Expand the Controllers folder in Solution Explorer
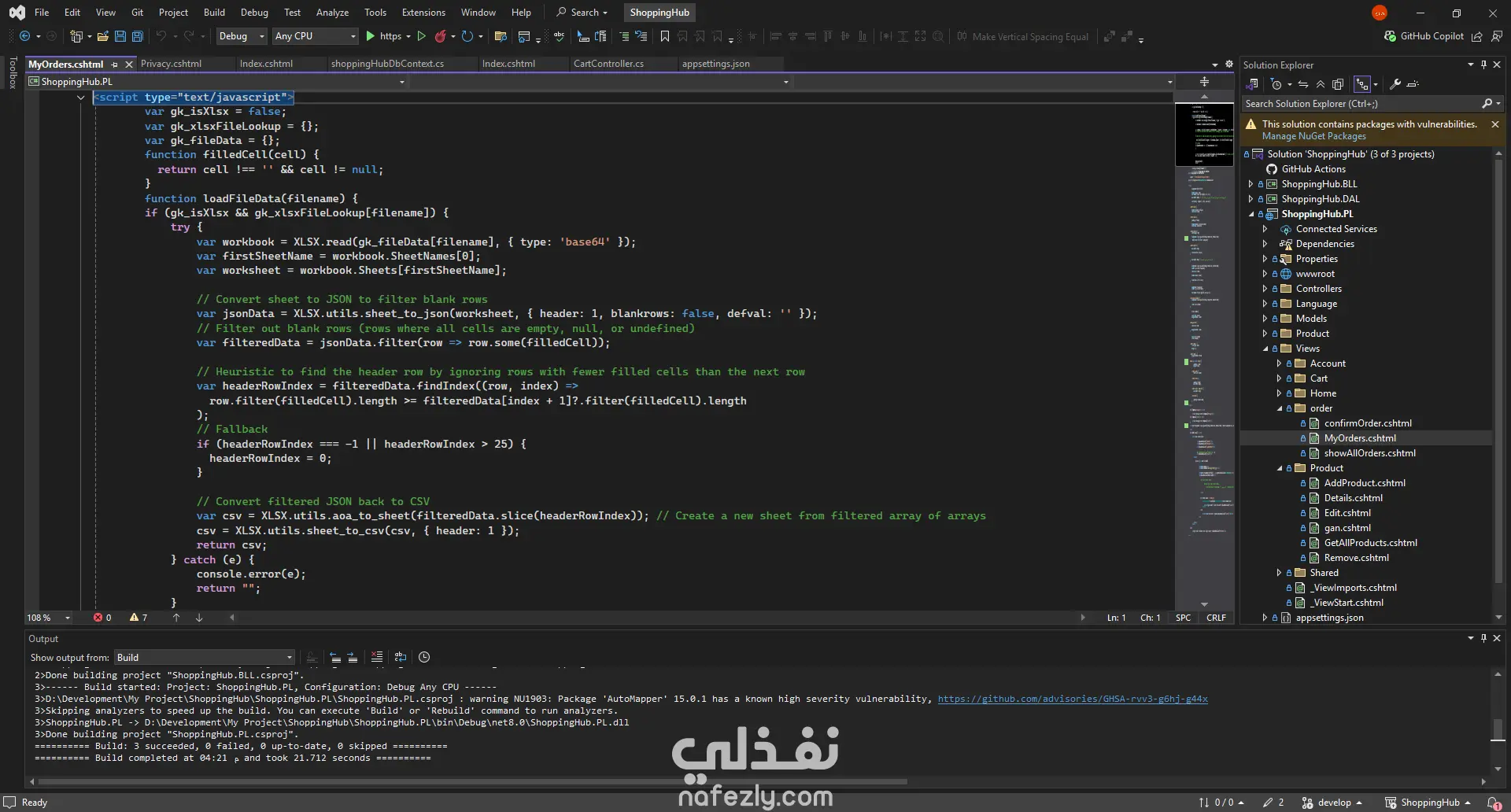This screenshot has height=812, width=1511. (x=1265, y=289)
